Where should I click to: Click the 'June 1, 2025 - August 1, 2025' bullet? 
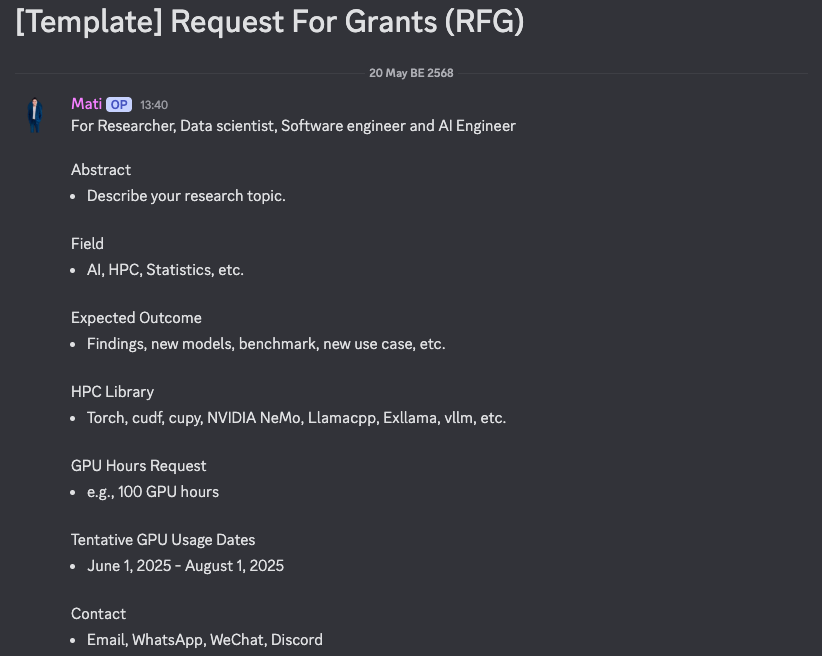pos(185,566)
